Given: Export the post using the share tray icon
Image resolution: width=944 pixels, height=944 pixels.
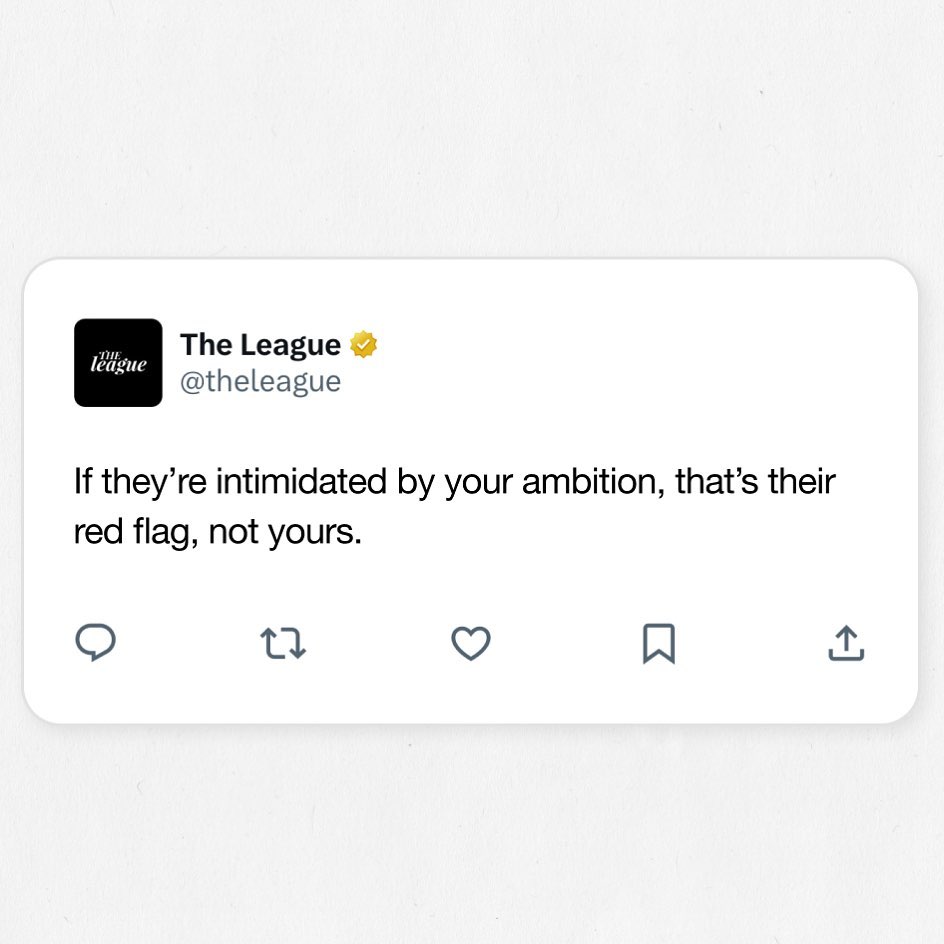Looking at the screenshot, I should tap(846, 643).
